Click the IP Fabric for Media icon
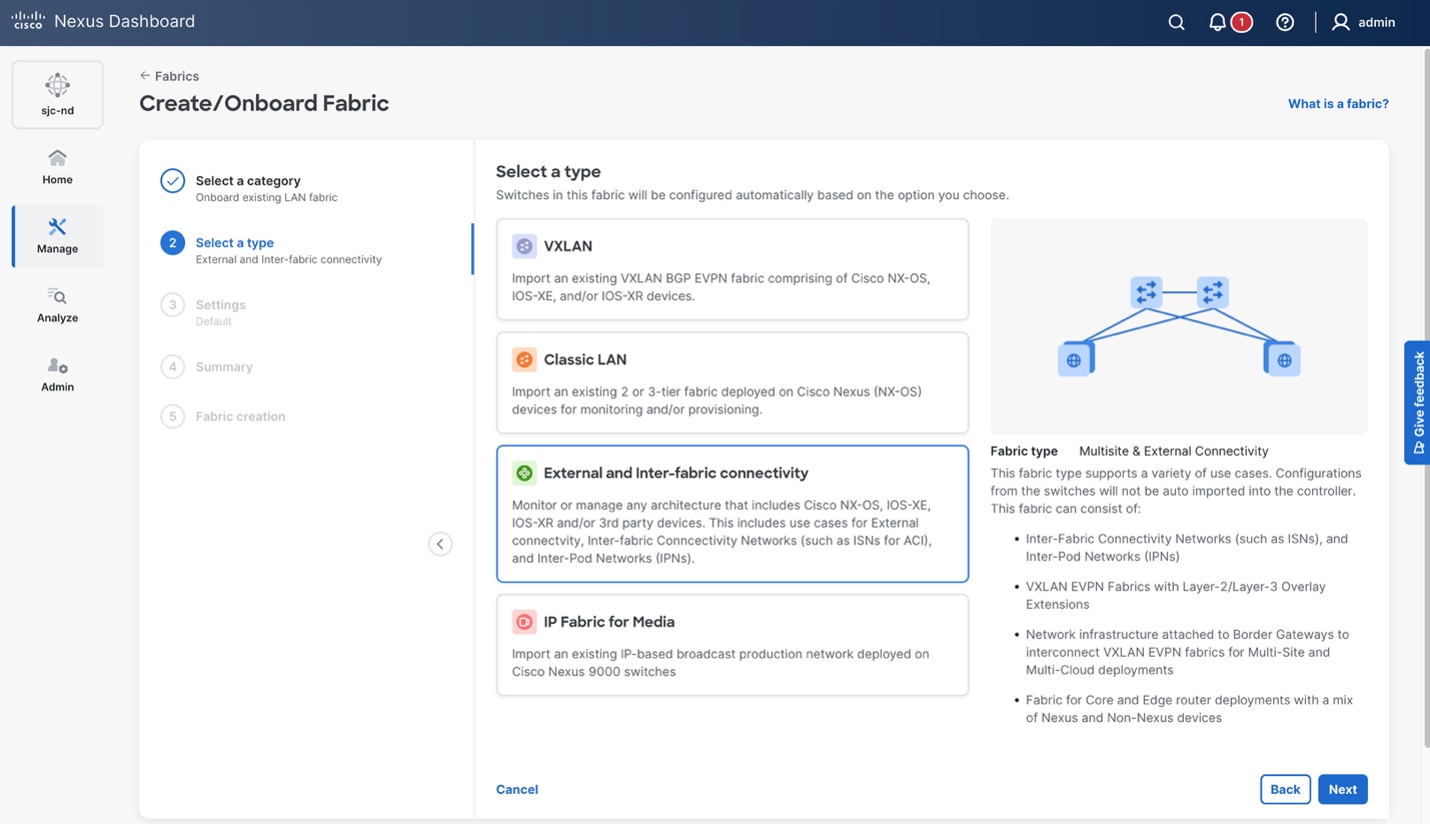Screen dimensions: 1430x824 tap(524, 622)
